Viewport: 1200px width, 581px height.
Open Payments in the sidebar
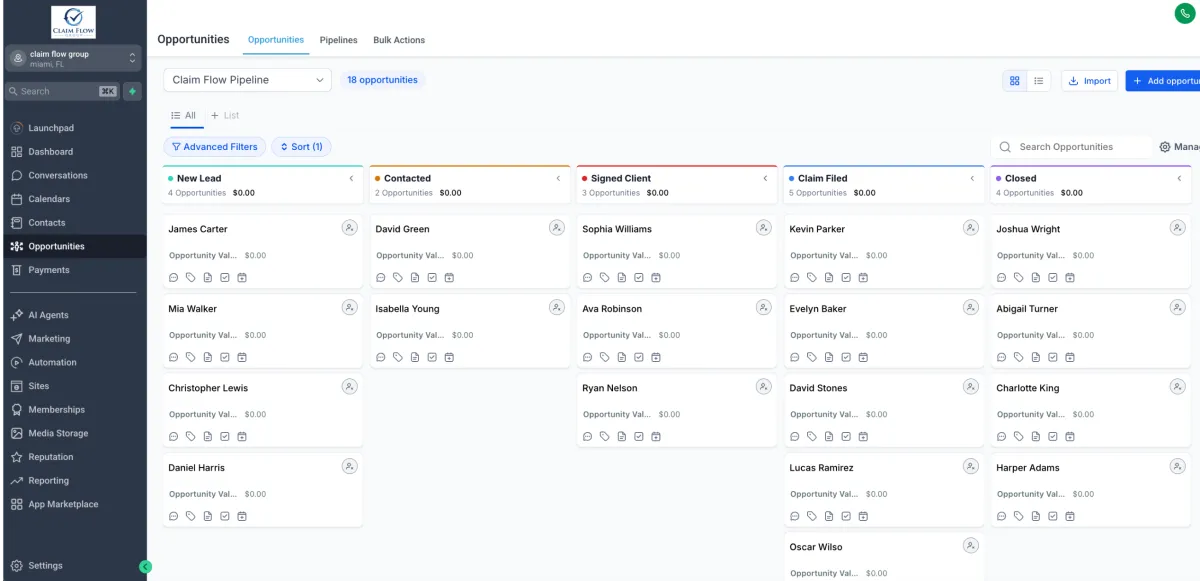(x=49, y=270)
